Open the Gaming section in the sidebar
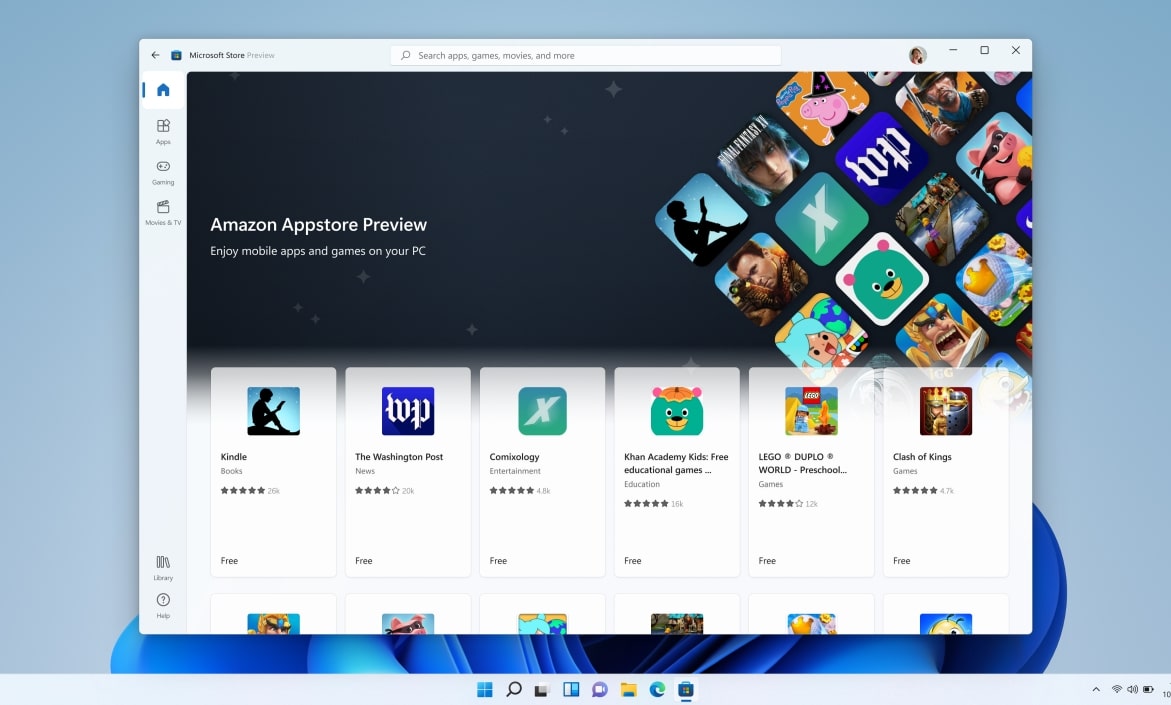The width and height of the screenshot is (1171, 705). (x=162, y=173)
